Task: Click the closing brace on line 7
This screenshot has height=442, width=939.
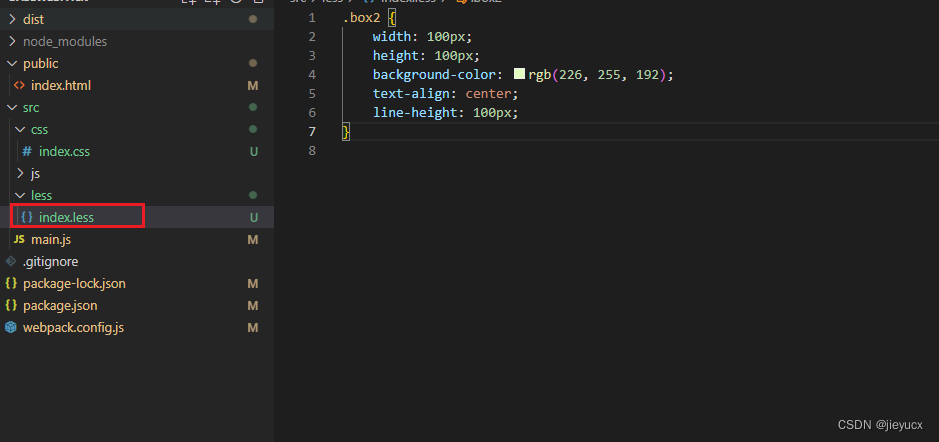Action: coord(346,132)
